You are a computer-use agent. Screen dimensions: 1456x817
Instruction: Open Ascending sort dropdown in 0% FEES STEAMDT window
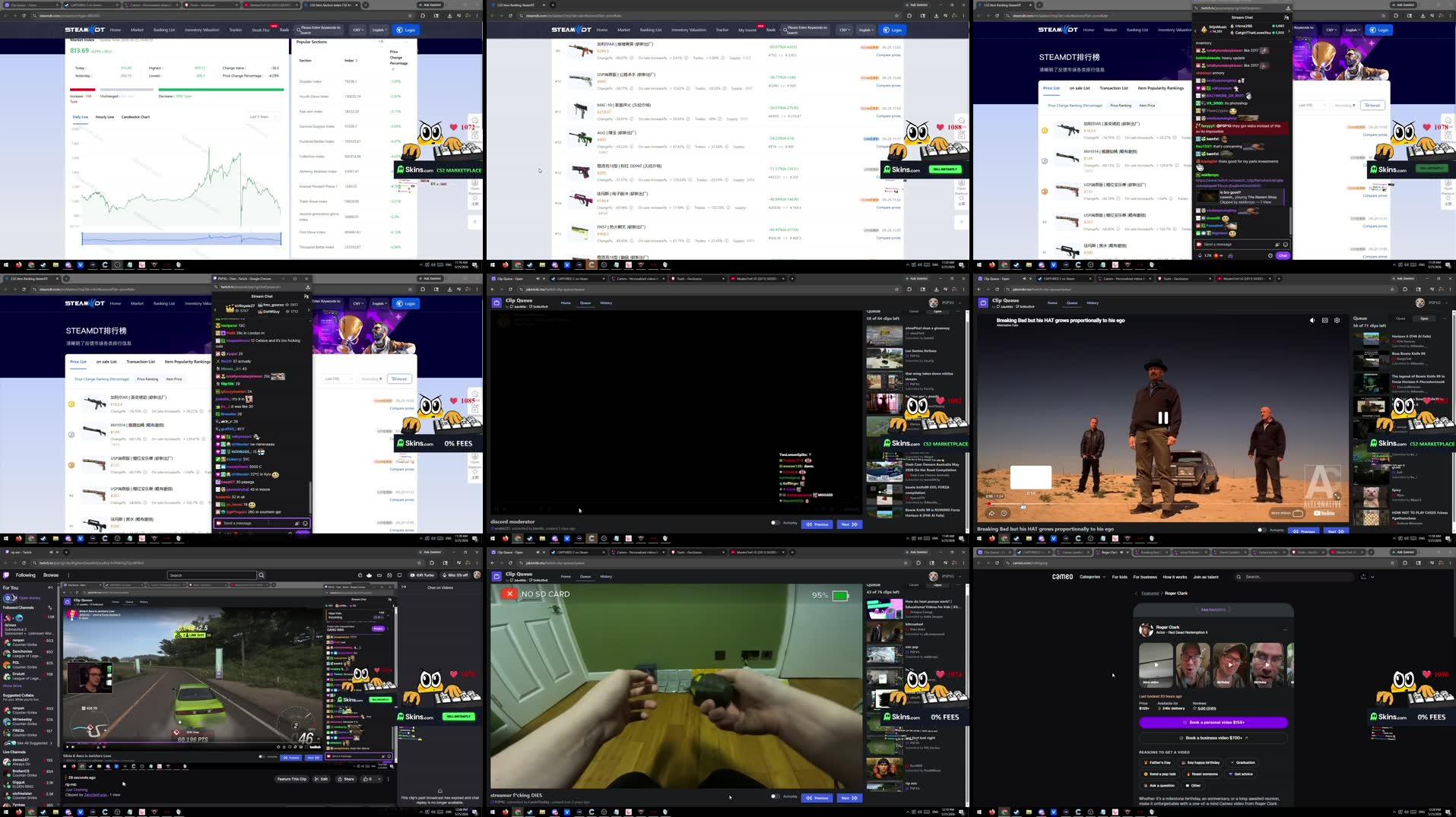pyautogui.click(x=372, y=378)
